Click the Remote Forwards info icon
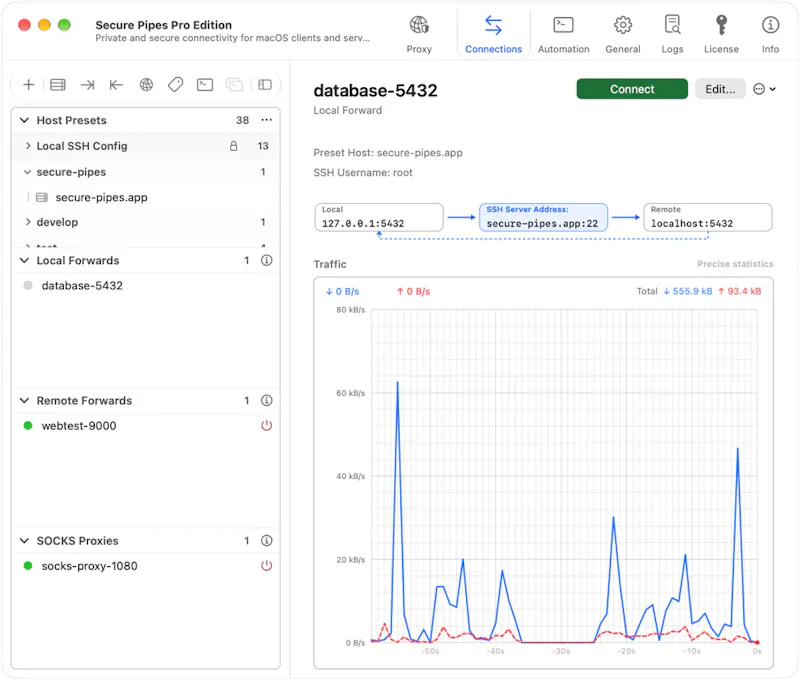This screenshot has width=800, height=680. [266, 400]
